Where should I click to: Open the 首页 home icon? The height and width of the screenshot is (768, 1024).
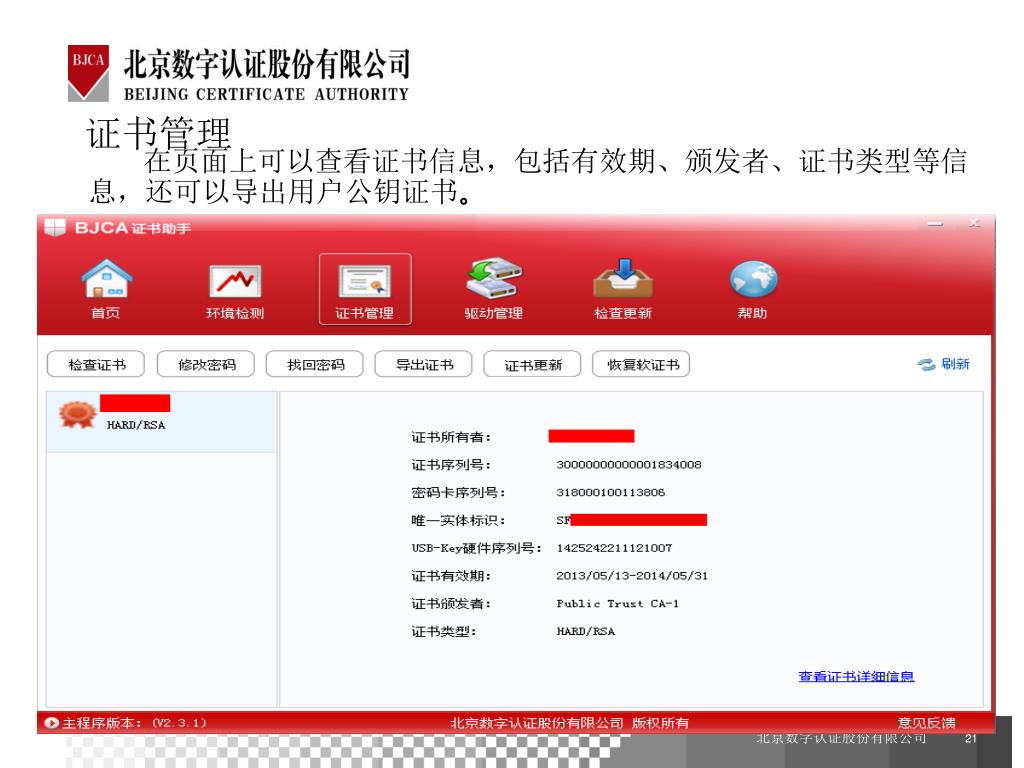(106, 289)
